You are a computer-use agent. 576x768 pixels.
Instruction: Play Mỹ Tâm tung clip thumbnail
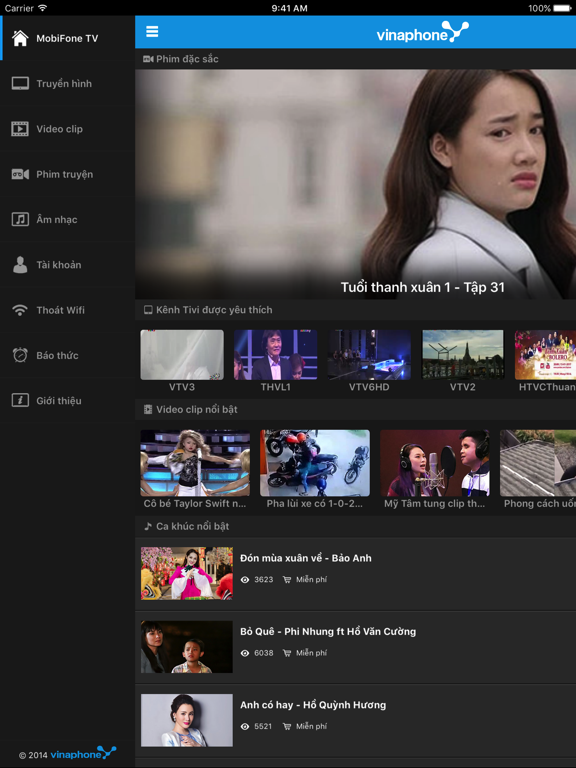434,463
